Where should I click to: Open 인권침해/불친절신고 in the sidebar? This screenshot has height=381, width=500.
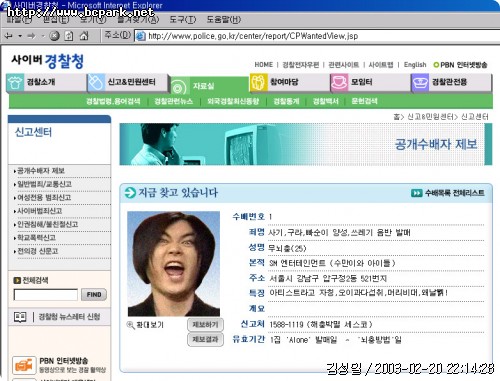(x=47, y=224)
